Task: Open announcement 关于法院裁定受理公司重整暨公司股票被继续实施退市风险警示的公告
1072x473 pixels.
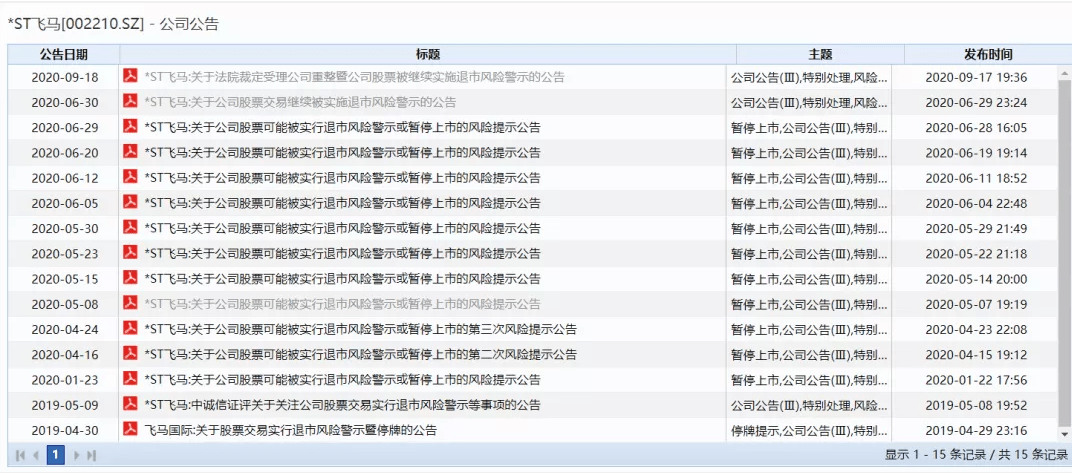Action: (x=355, y=77)
